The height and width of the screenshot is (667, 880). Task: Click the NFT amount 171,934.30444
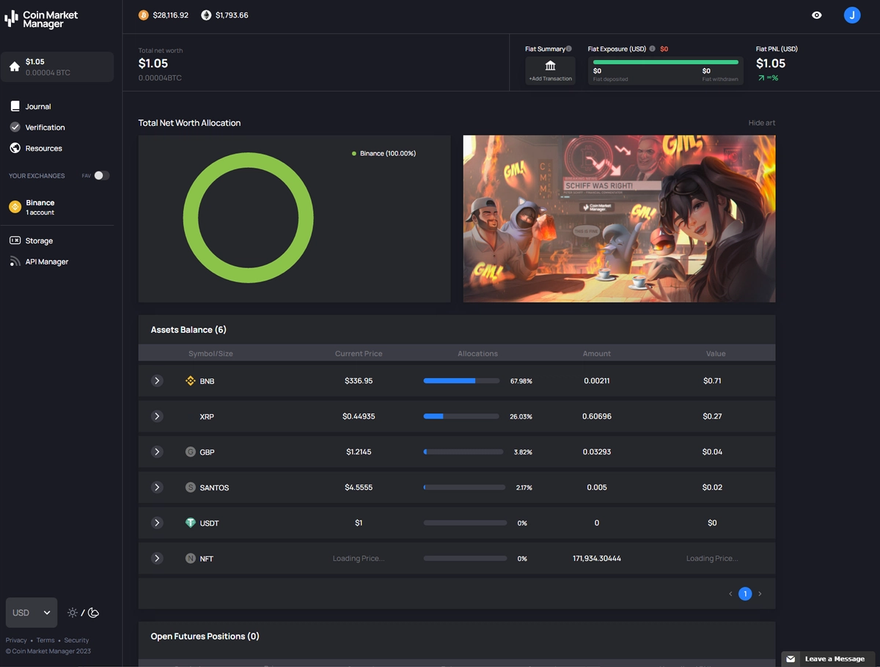597,558
